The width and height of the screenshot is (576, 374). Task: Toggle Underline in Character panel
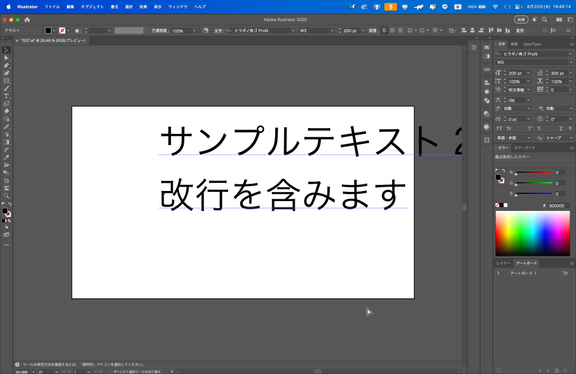click(561, 128)
